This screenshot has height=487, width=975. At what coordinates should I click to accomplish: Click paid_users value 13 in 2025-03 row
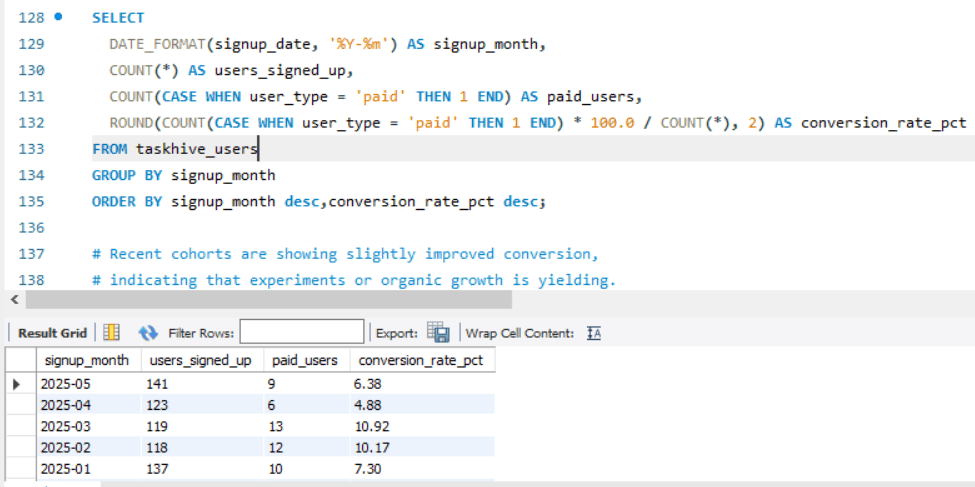point(307,426)
